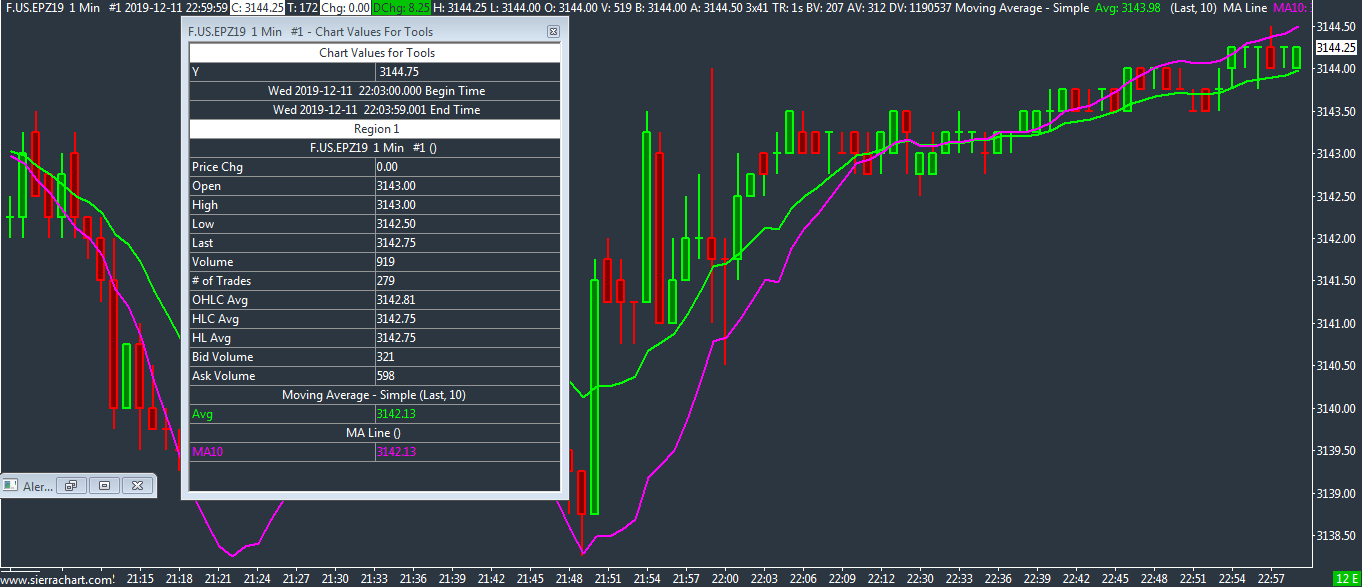The height and width of the screenshot is (587, 1362).
Task: Close the minimized Alert window
Action: click(x=138, y=486)
